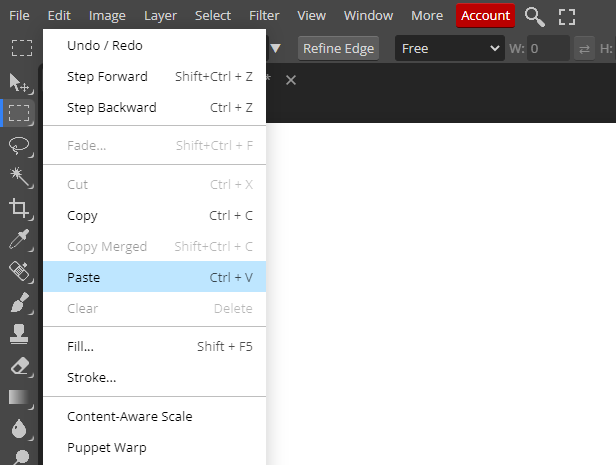Toggle fullscreen mode icon
Image resolution: width=616 pixels, height=465 pixels.
pyautogui.click(x=567, y=16)
